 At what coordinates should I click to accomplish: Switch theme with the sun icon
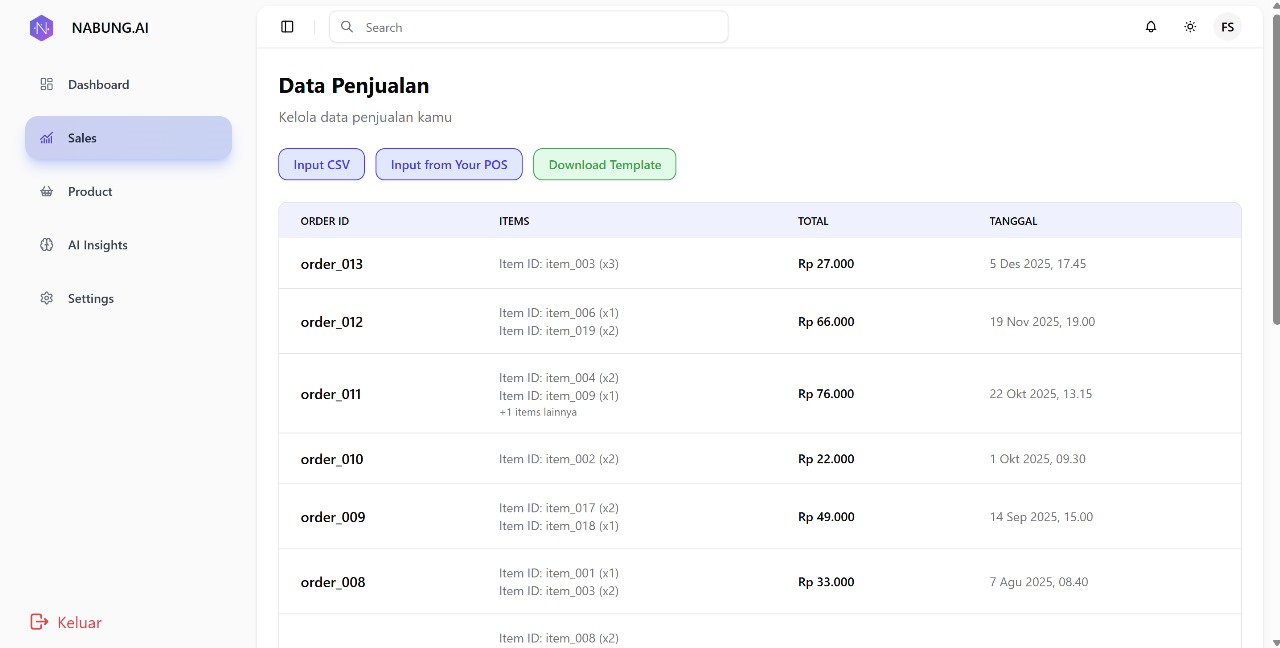(1190, 27)
